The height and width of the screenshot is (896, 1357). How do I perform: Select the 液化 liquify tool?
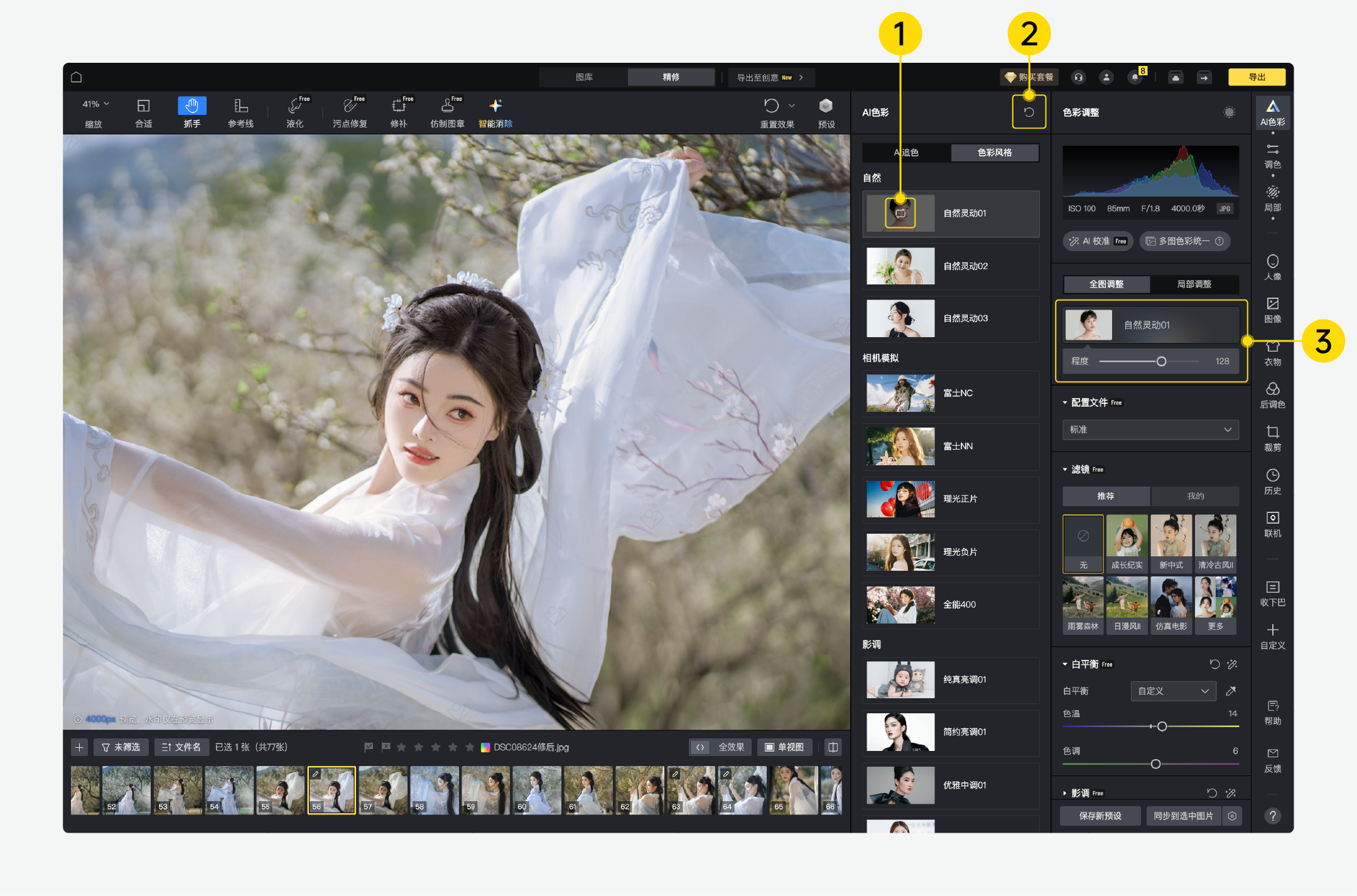[295, 112]
